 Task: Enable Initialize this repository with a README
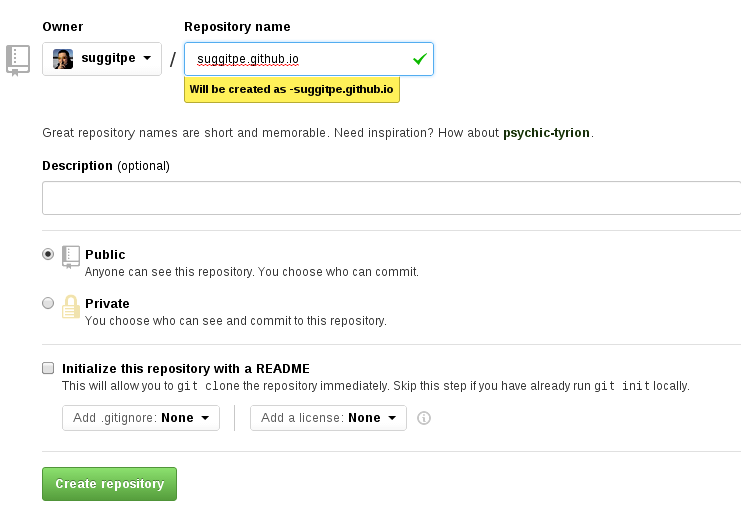click(48, 368)
